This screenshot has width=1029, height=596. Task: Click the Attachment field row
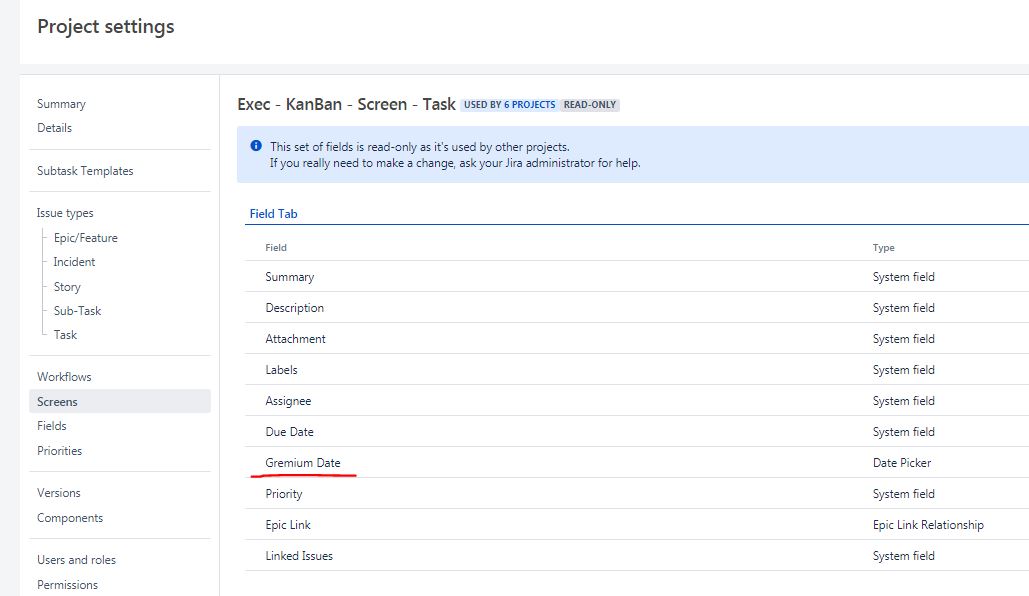(x=637, y=339)
